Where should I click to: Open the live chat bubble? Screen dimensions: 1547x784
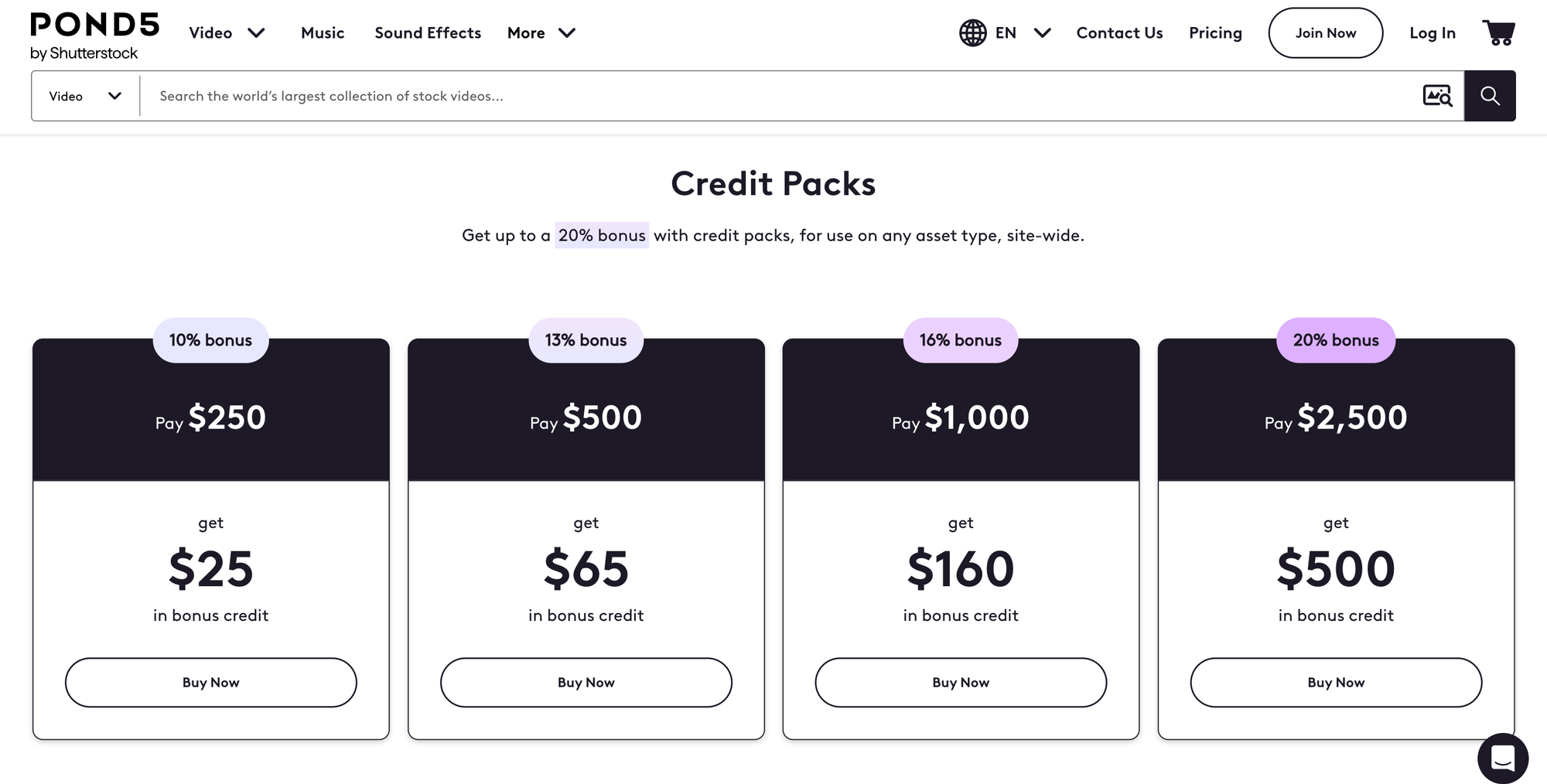pyautogui.click(x=1503, y=758)
